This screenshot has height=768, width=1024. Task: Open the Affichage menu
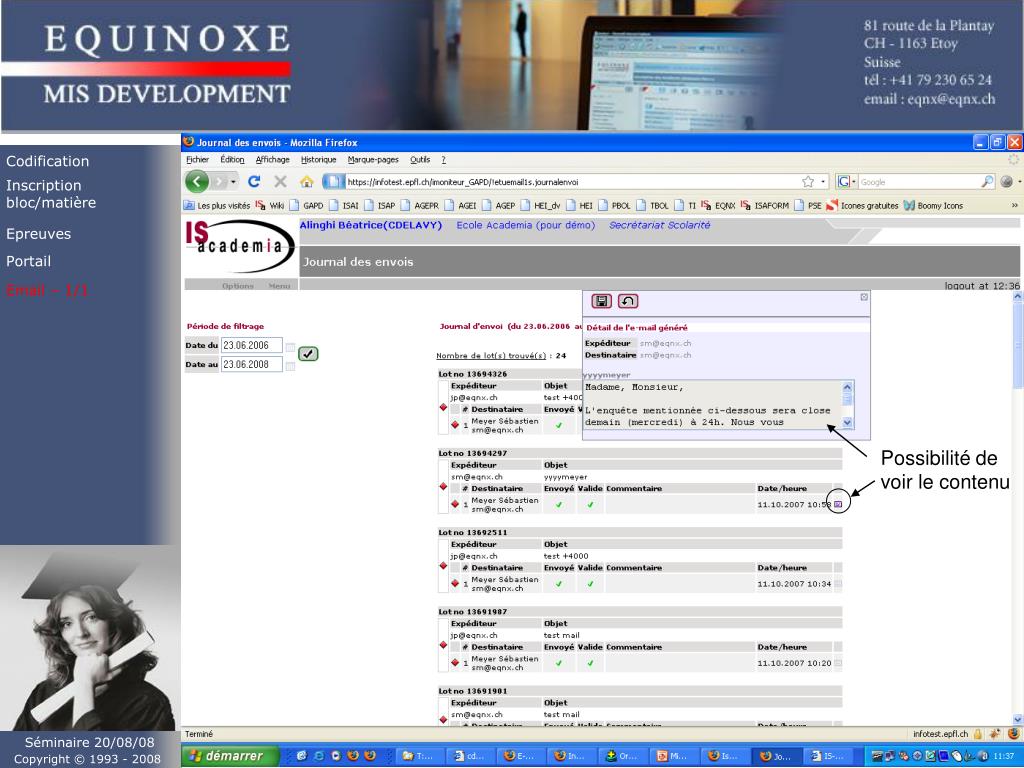click(x=272, y=159)
